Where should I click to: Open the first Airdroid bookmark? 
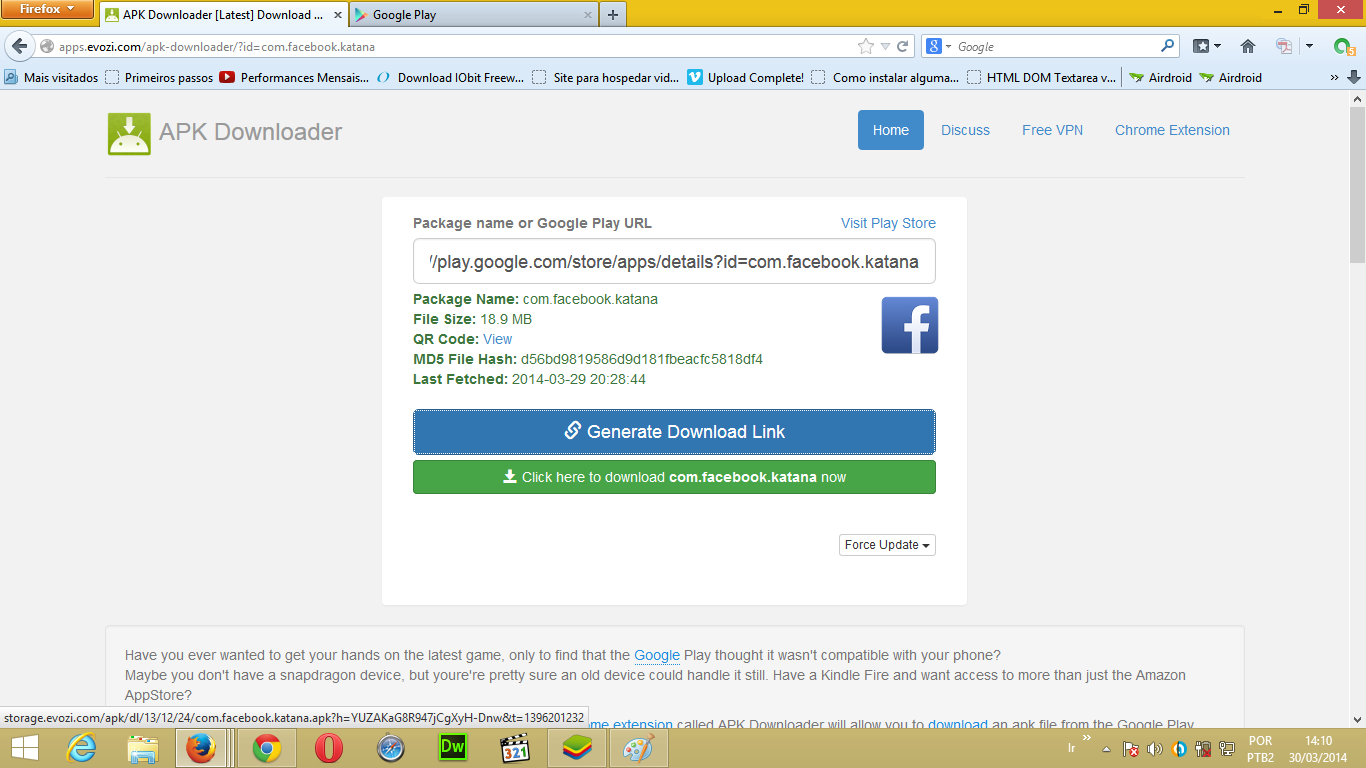(x=1160, y=77)
